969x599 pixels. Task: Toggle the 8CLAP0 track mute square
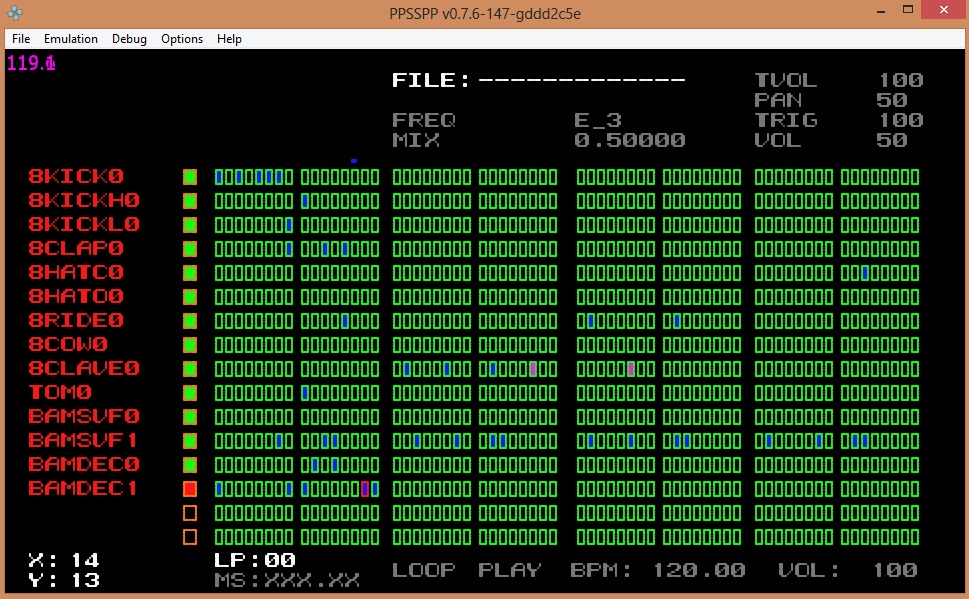pos(190,249)
